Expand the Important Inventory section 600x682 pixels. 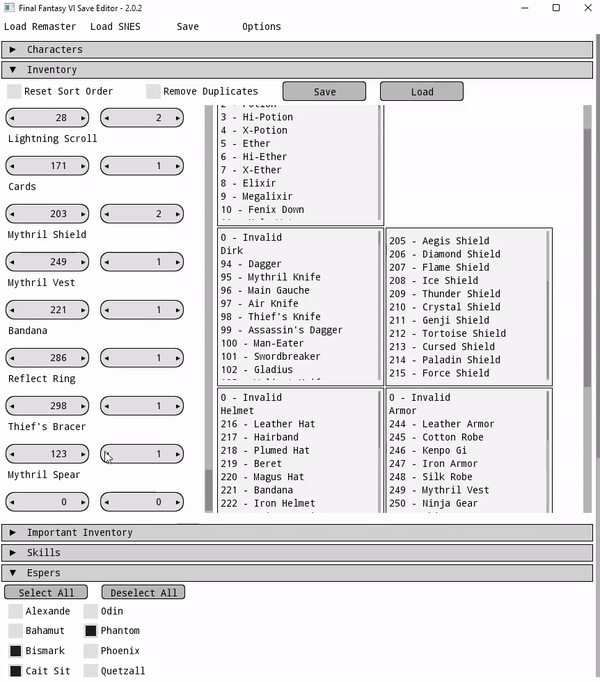click(297, 532)
